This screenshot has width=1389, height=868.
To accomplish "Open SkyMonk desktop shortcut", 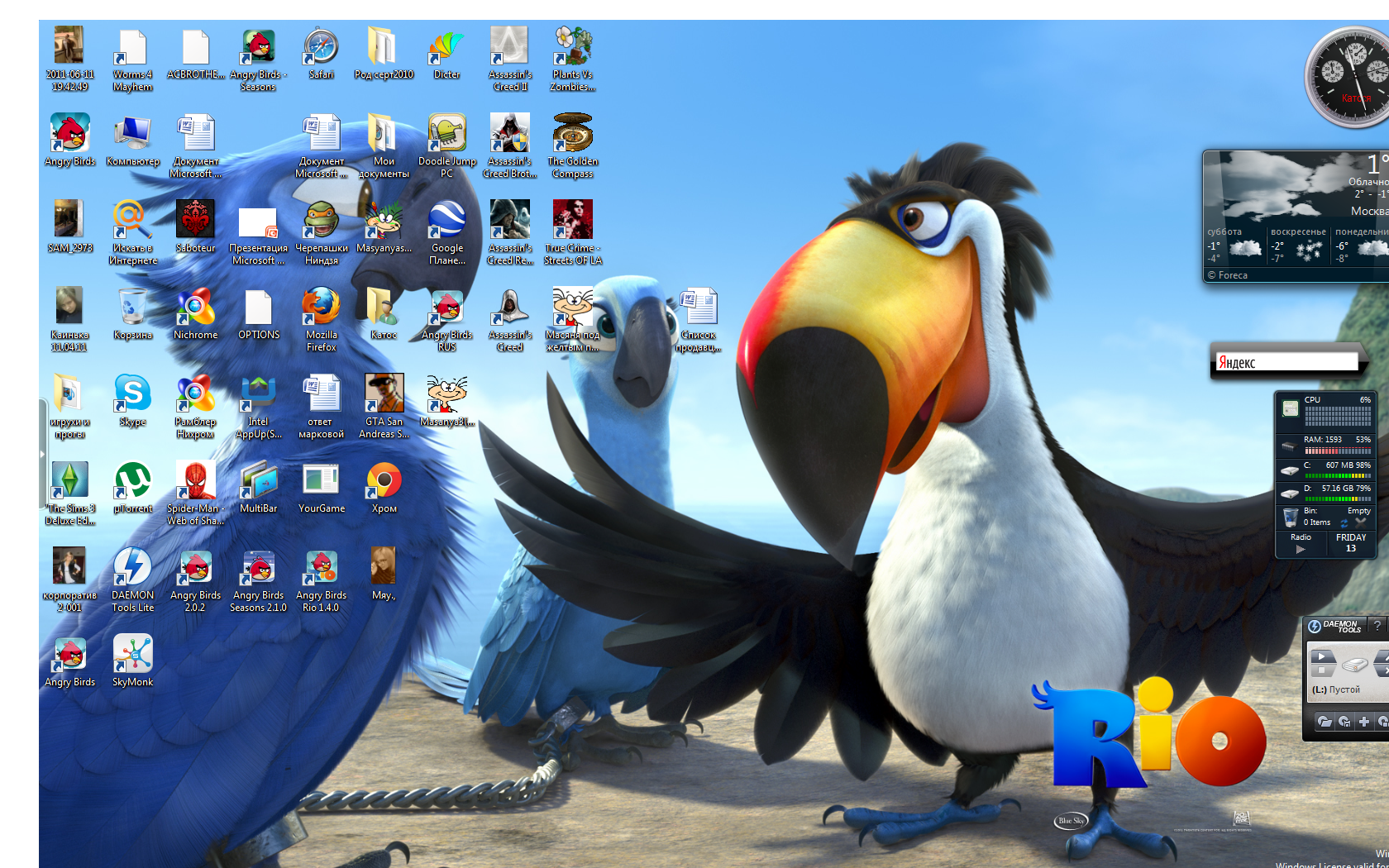I will tap(132, 661).
